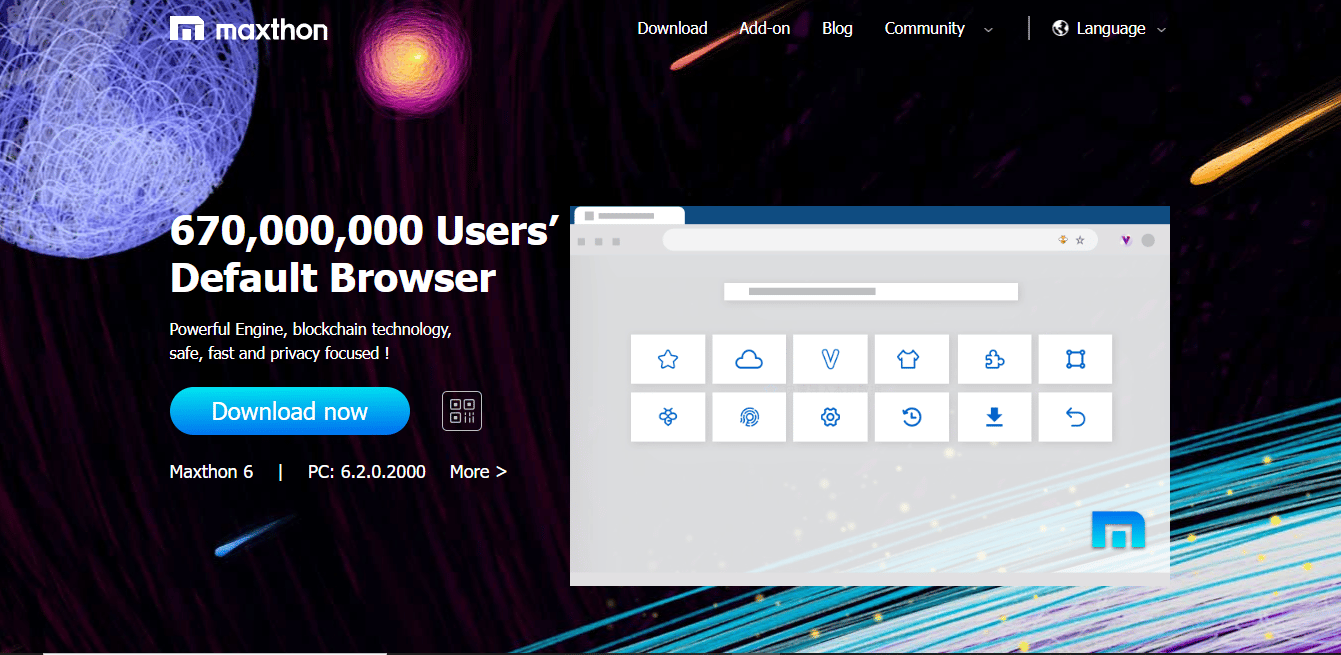Click the T-shirt skin tile
Screen dimensions: 1341x655
[911, 359]
